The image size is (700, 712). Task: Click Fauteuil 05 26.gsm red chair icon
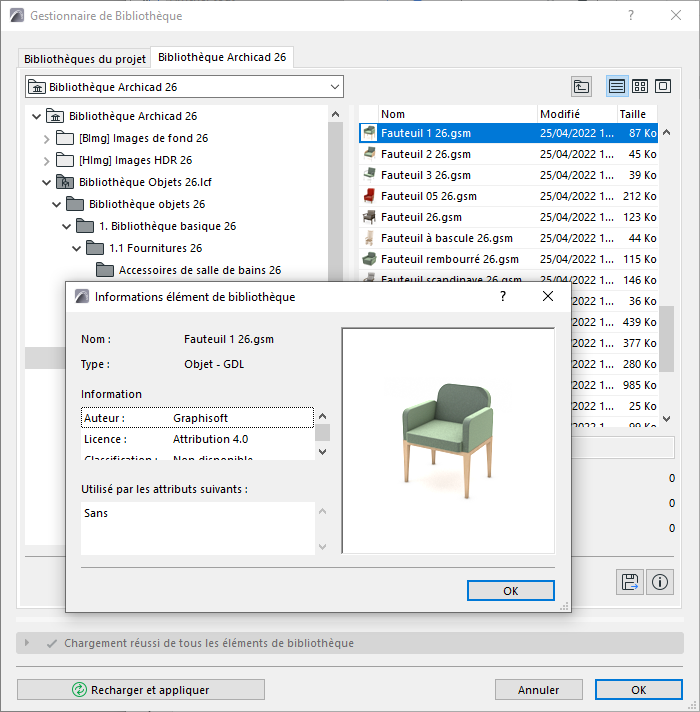point(370,196)
